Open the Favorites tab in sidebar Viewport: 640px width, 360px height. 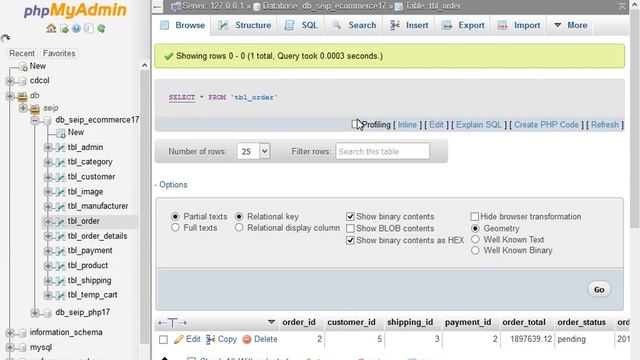click(x=59, y=53)
